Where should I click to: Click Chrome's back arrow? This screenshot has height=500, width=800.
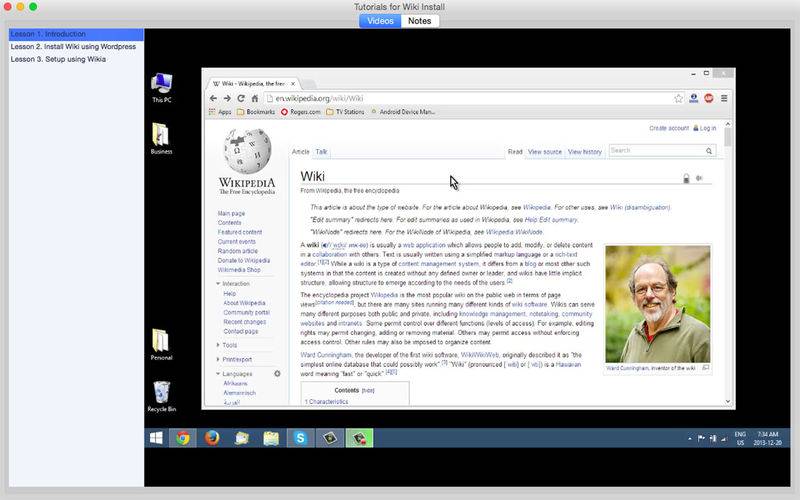(213, 98)
